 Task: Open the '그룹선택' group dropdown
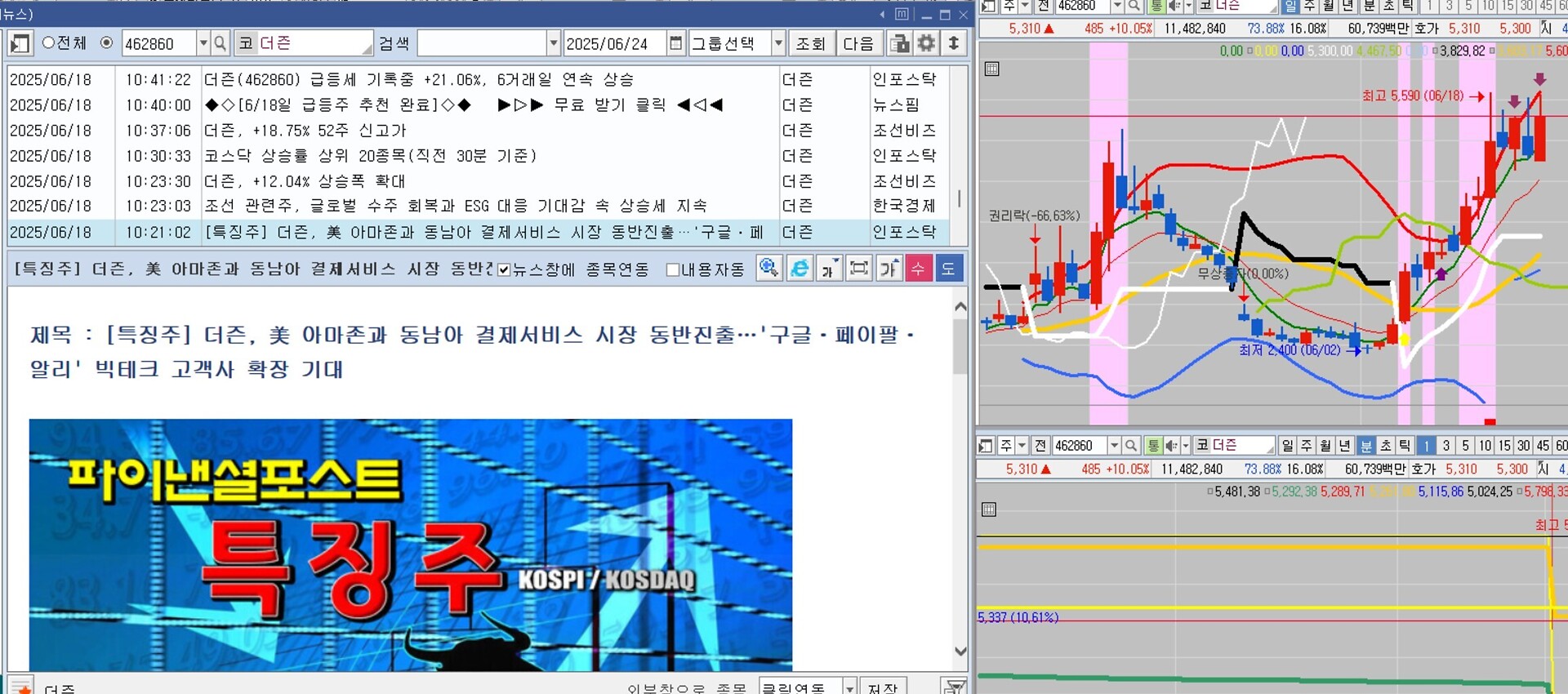(778, 43)
